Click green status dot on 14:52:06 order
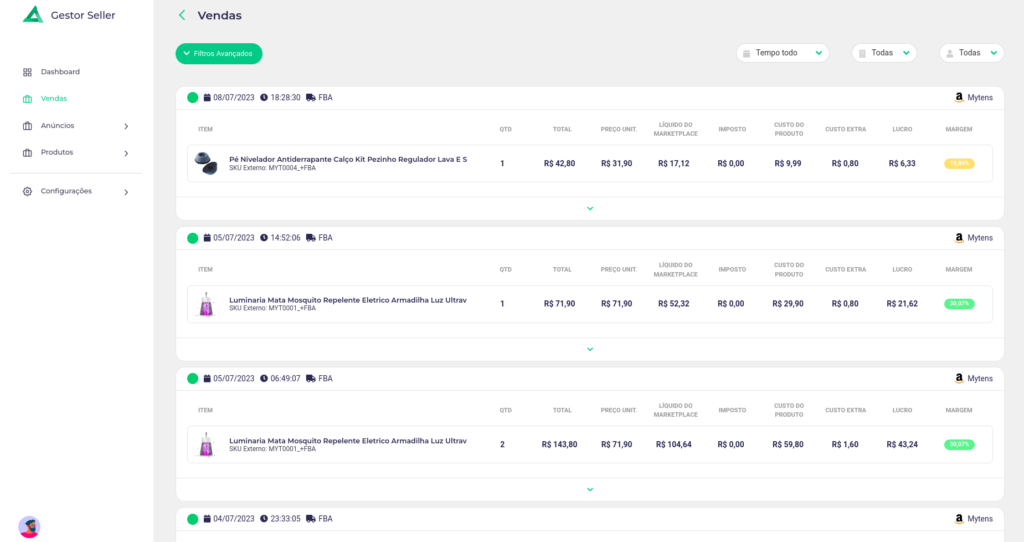The height and width of the screenshot is (542, 1024). point(192,238)
